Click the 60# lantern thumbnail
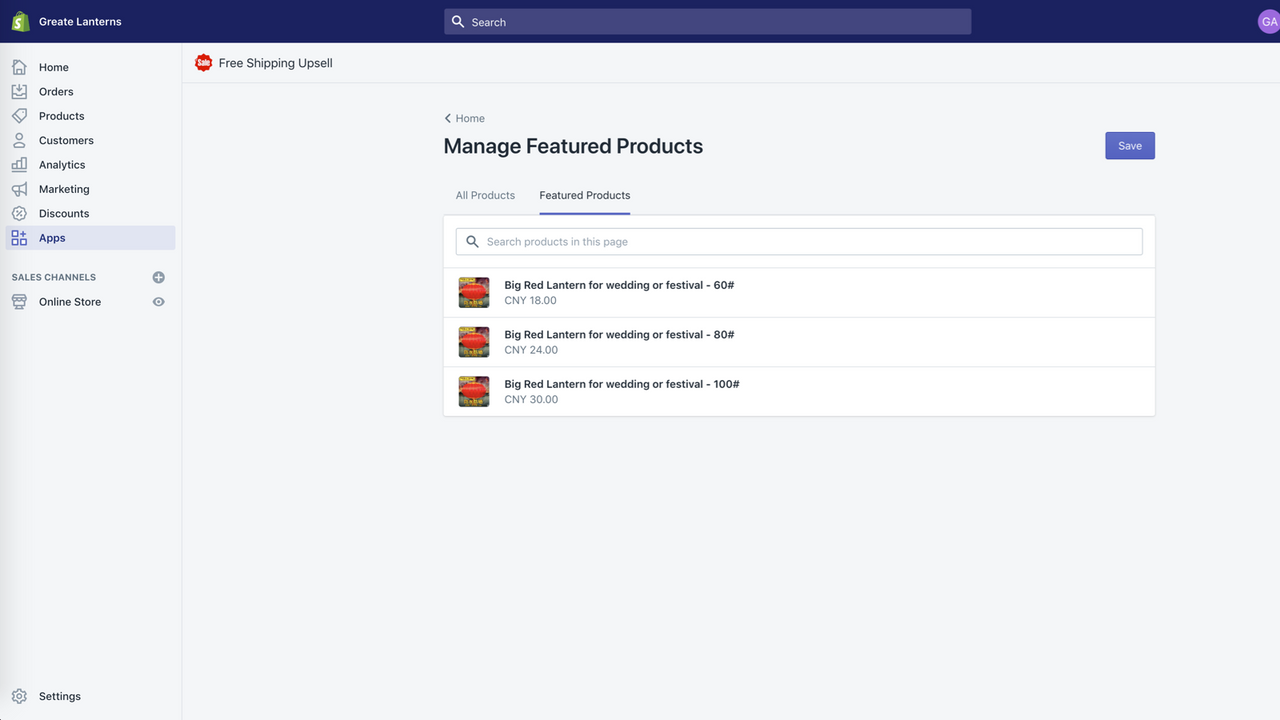 pos(474,293)
